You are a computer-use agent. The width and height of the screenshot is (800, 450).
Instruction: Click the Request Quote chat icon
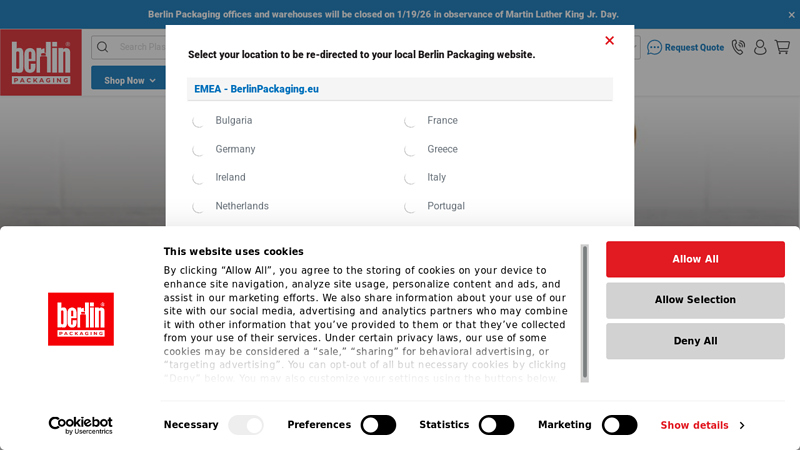click(x=655, y=47)
